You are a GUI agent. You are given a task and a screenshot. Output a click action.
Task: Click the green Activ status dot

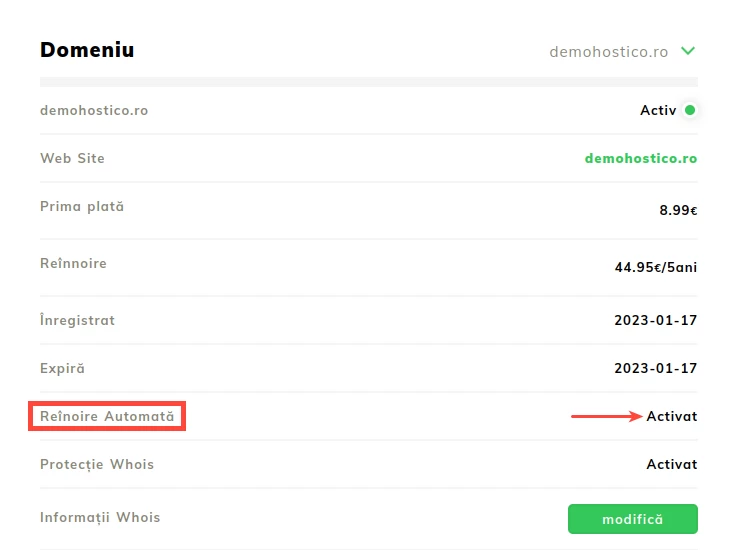[690, 110]
